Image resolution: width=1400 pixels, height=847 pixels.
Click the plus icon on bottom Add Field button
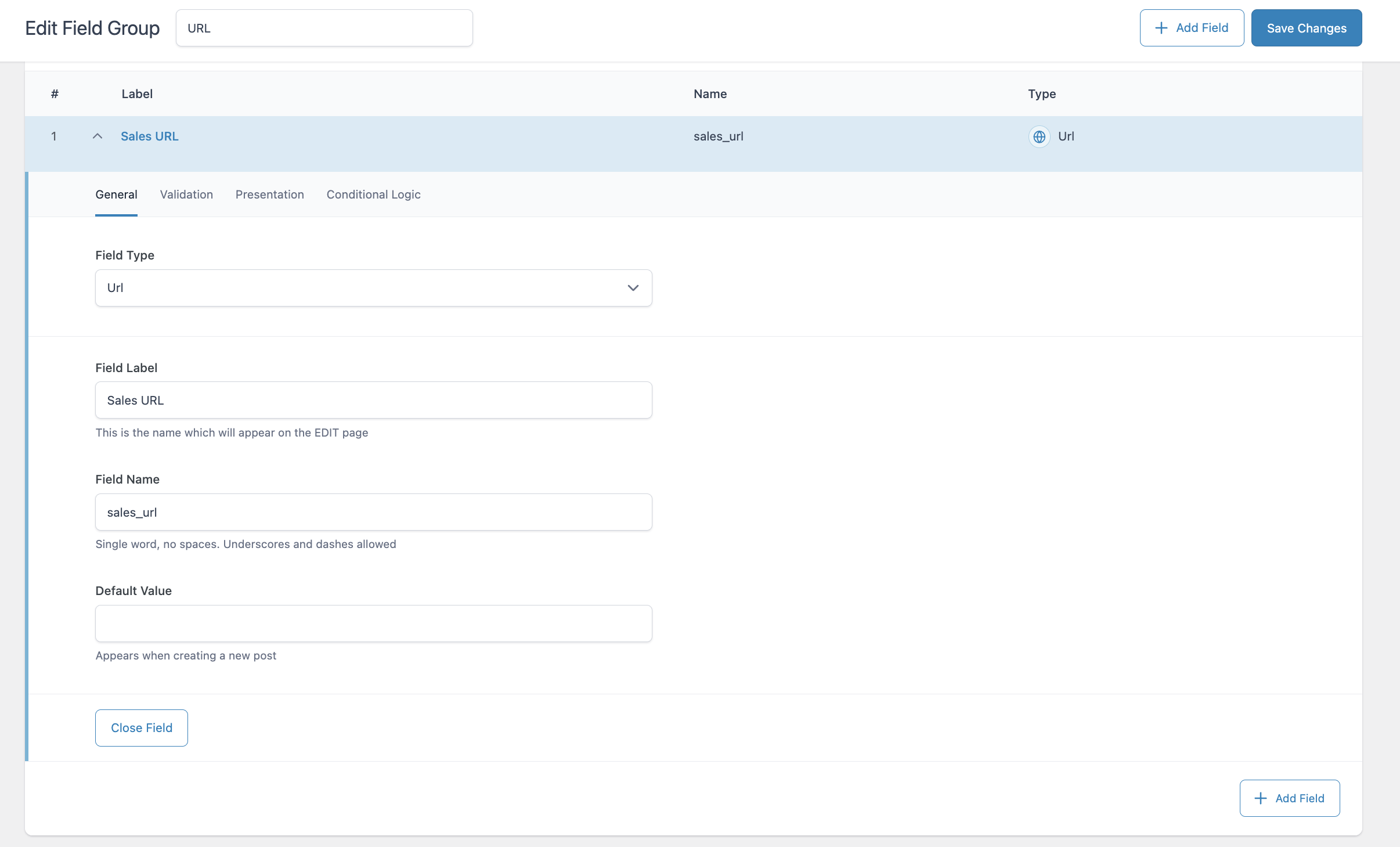(1260, 798)
